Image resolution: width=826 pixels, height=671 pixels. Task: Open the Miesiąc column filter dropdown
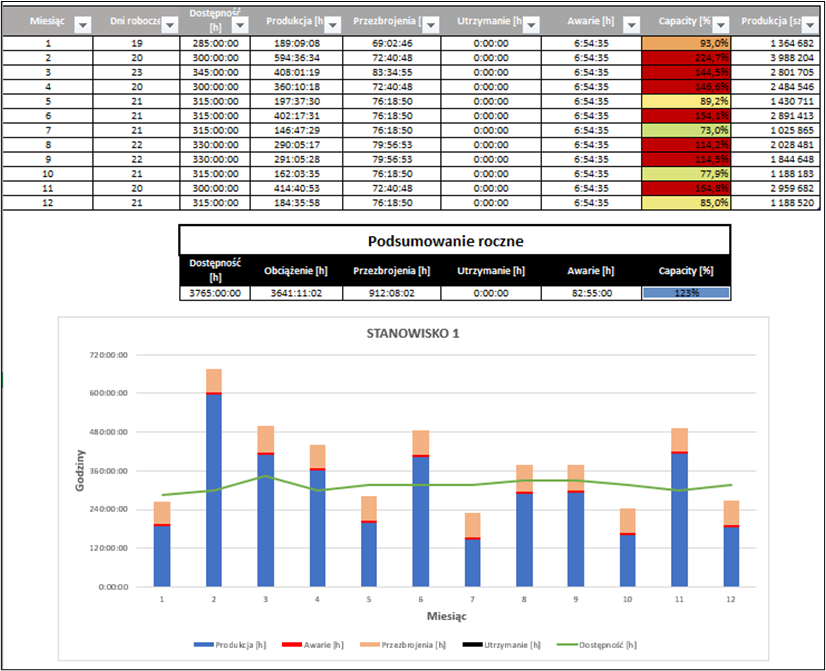(x=83, y=25)
